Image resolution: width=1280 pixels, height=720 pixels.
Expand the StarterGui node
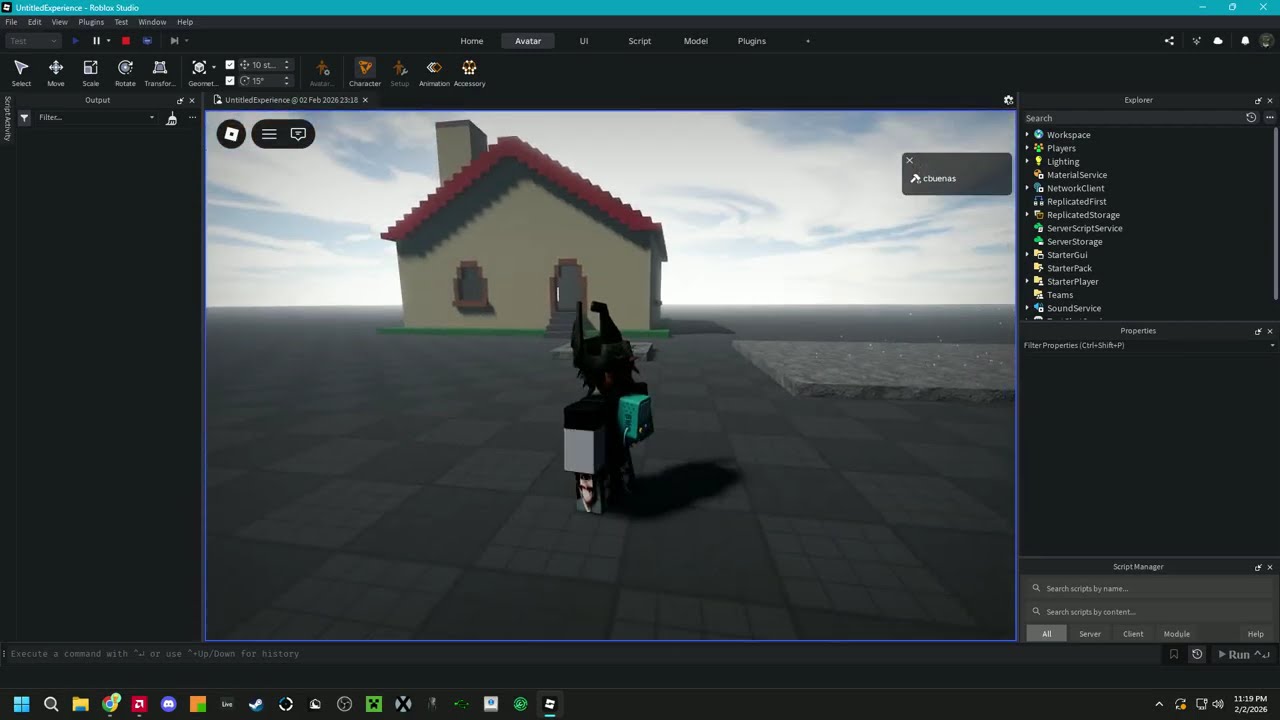(x=1027, y=255)
